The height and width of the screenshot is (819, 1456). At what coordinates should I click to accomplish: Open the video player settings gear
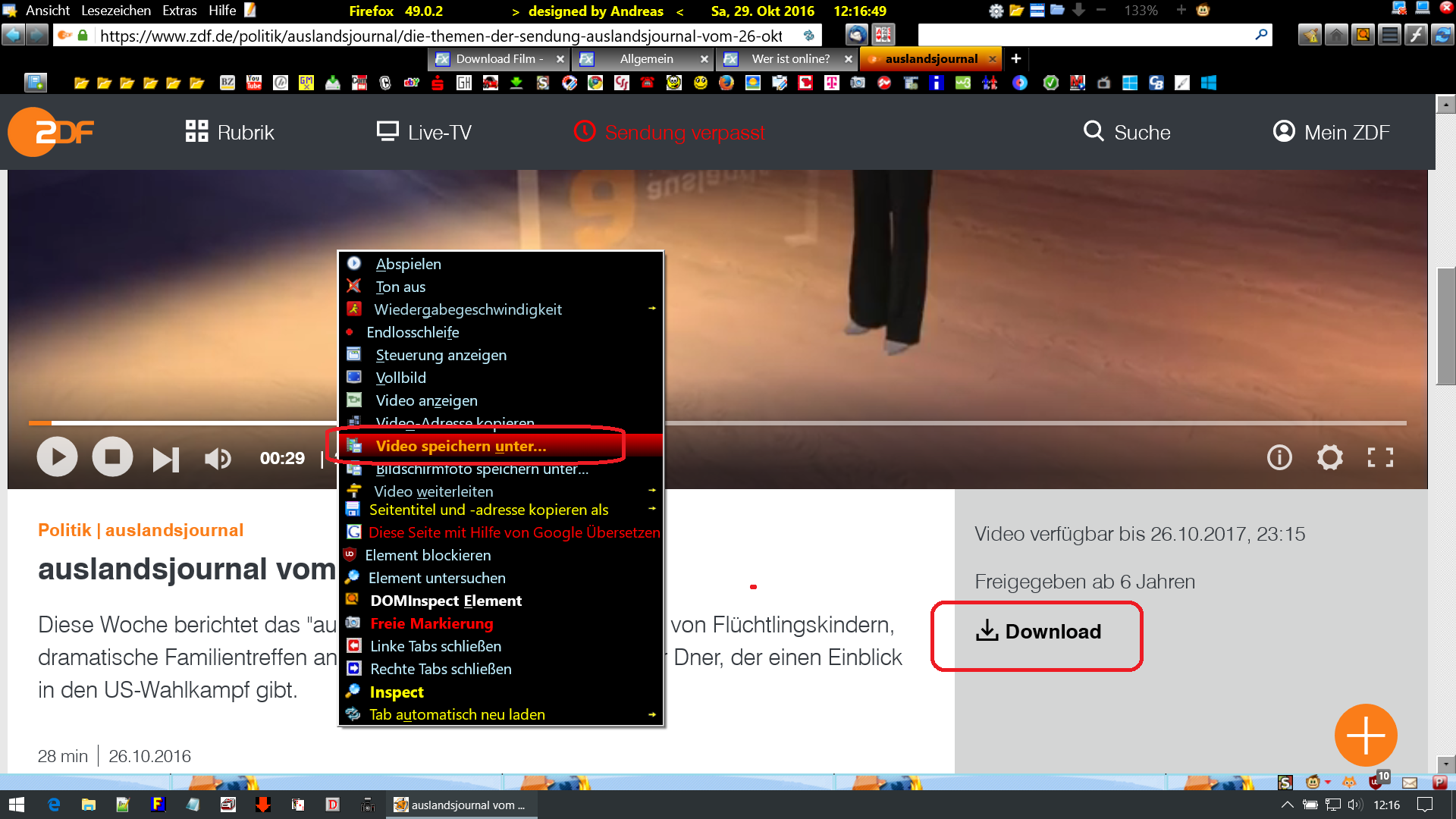(x=1329, y=457)
